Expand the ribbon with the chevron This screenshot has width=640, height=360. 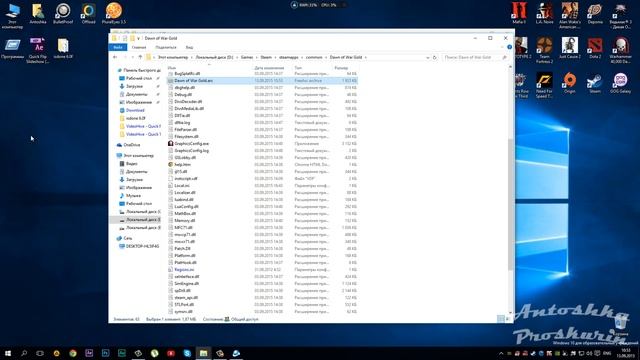pos(502,47)
